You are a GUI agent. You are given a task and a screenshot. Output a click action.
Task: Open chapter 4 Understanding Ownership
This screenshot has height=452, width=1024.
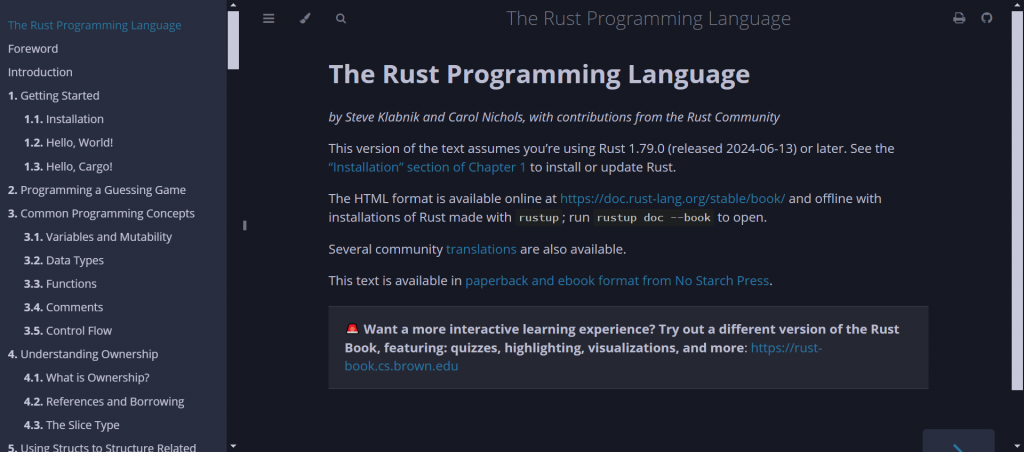pos(83,355)
